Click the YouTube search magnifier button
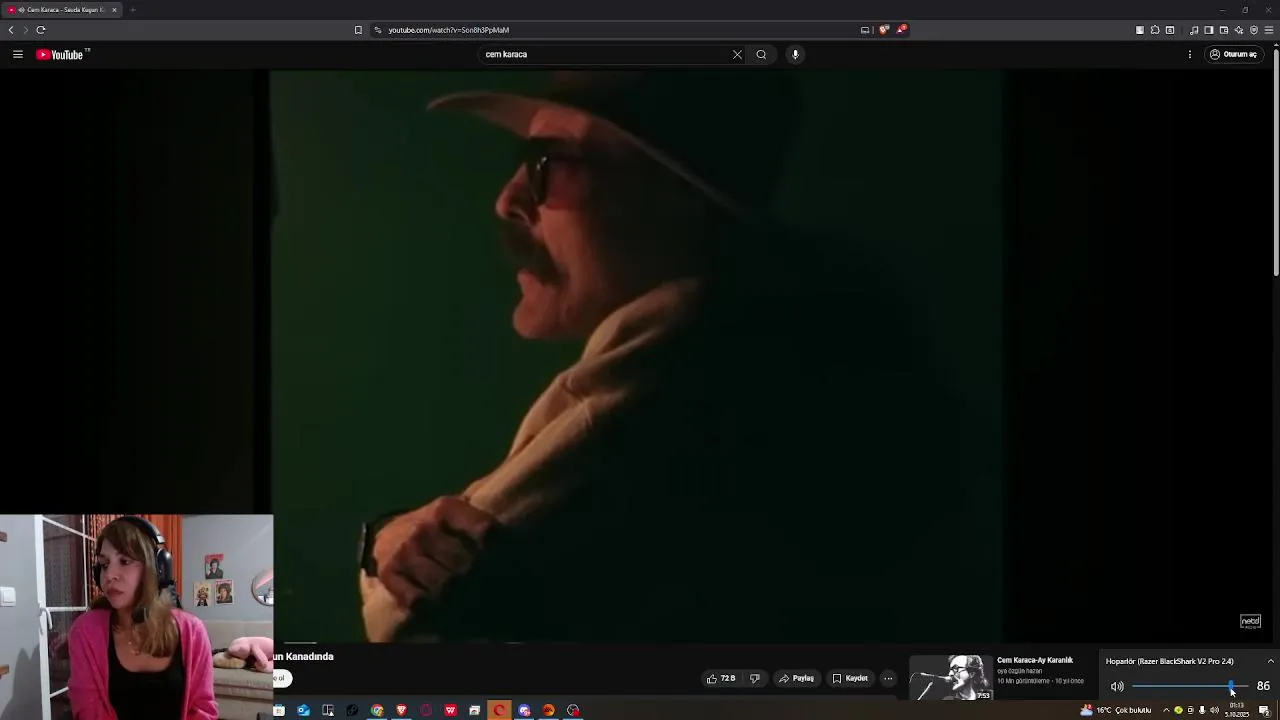1280x720 pixels. click(761, 54)
